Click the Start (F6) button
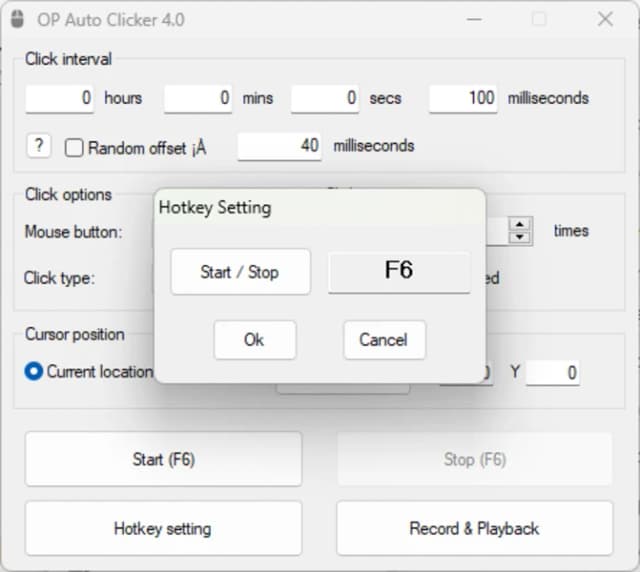This screenshot has width=640, height=572. 163,459
